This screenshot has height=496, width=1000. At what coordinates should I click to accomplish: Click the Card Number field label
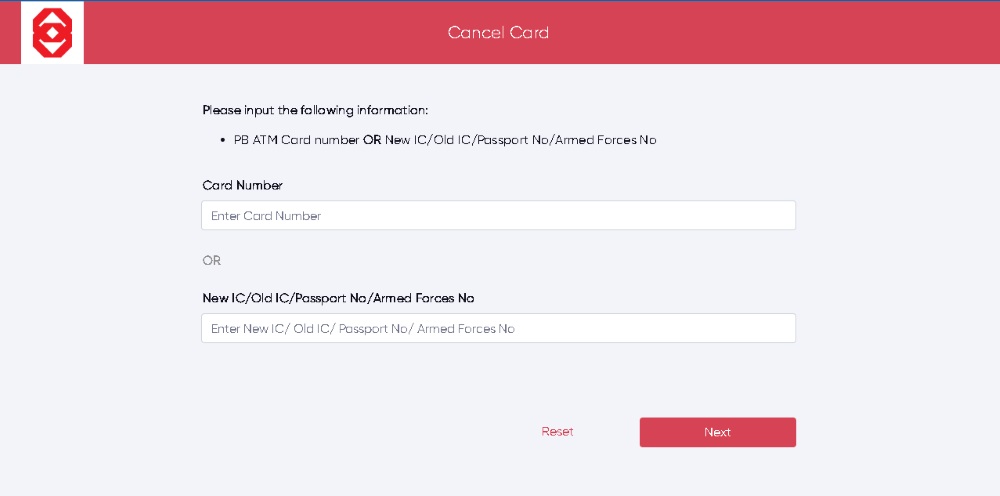coord(242,186)
